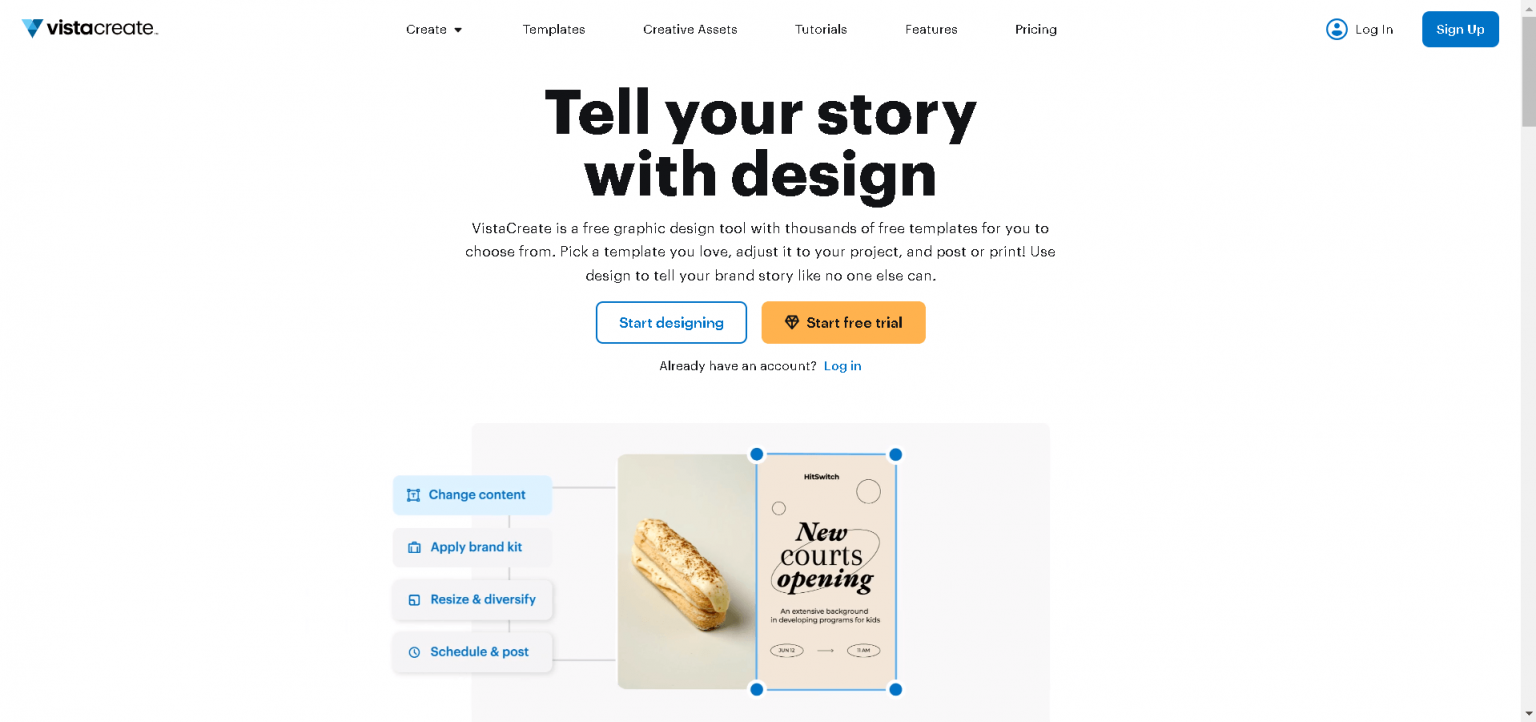Screen dimensions: 1536x722
Task: Click the Schedule & post clock icon
Action: click(x=414, y=652)
